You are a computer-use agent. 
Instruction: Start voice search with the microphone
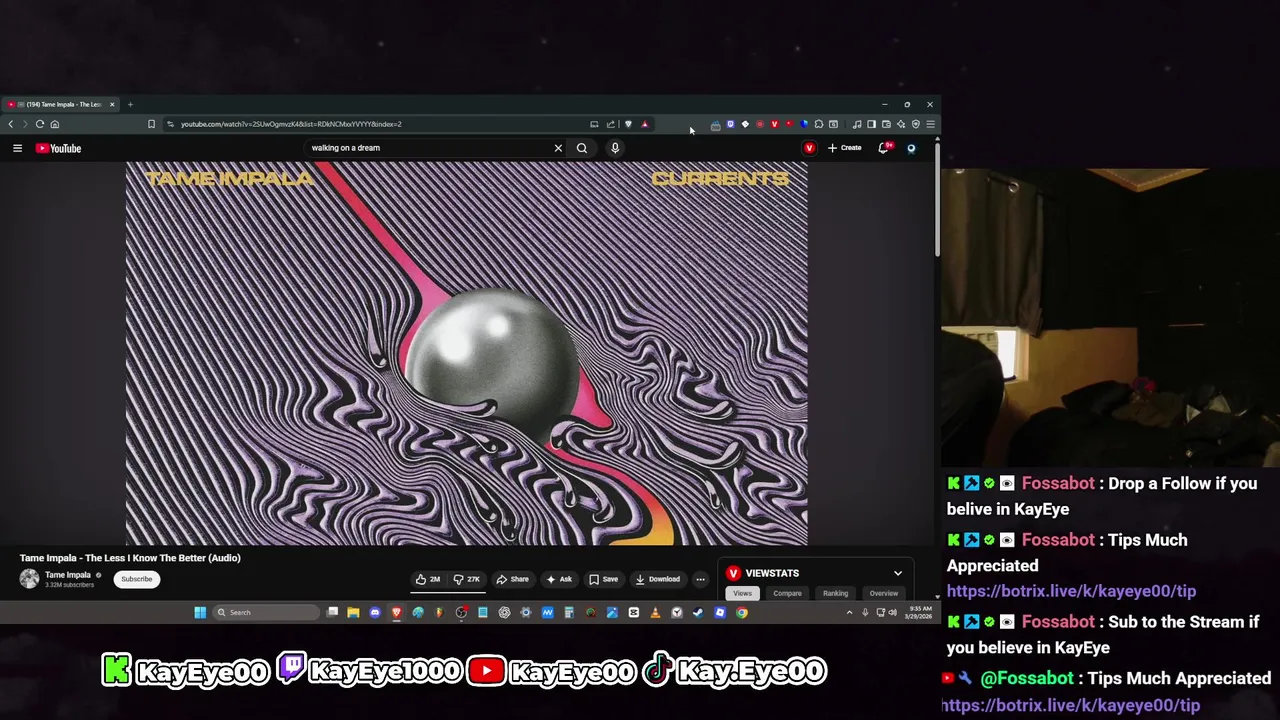[615, 148]
